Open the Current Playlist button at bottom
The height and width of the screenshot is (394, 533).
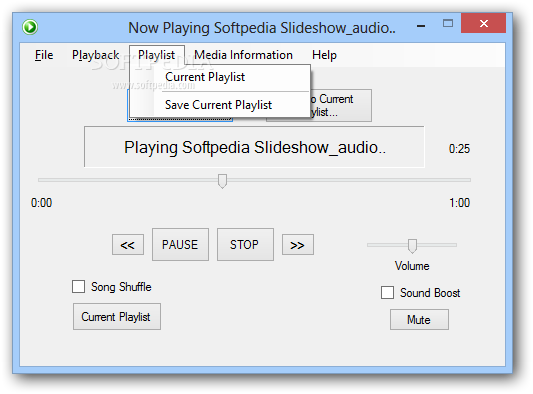(117, 316)
